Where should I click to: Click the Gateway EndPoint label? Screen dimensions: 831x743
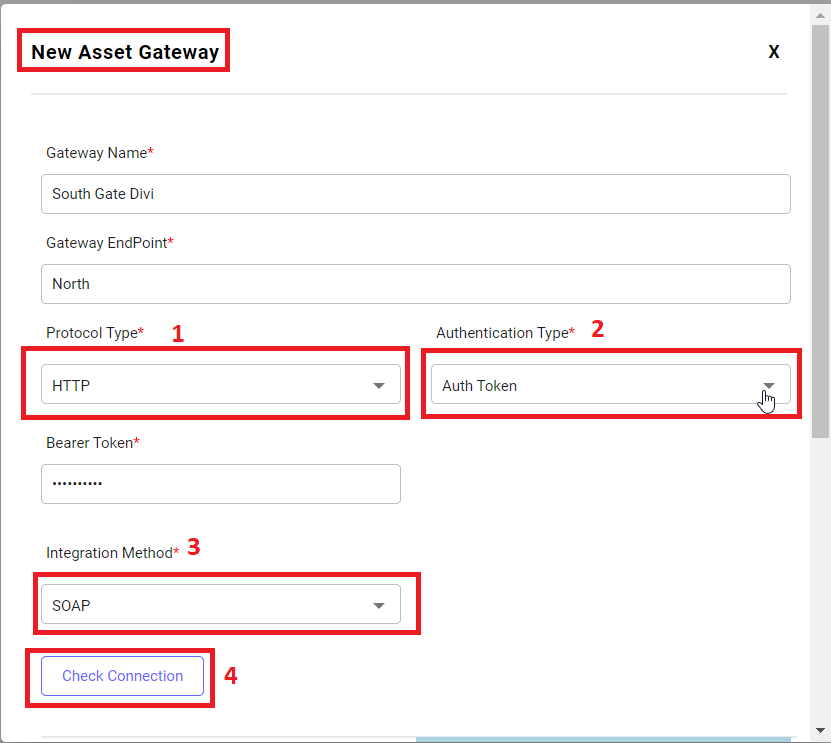point(110,243)
